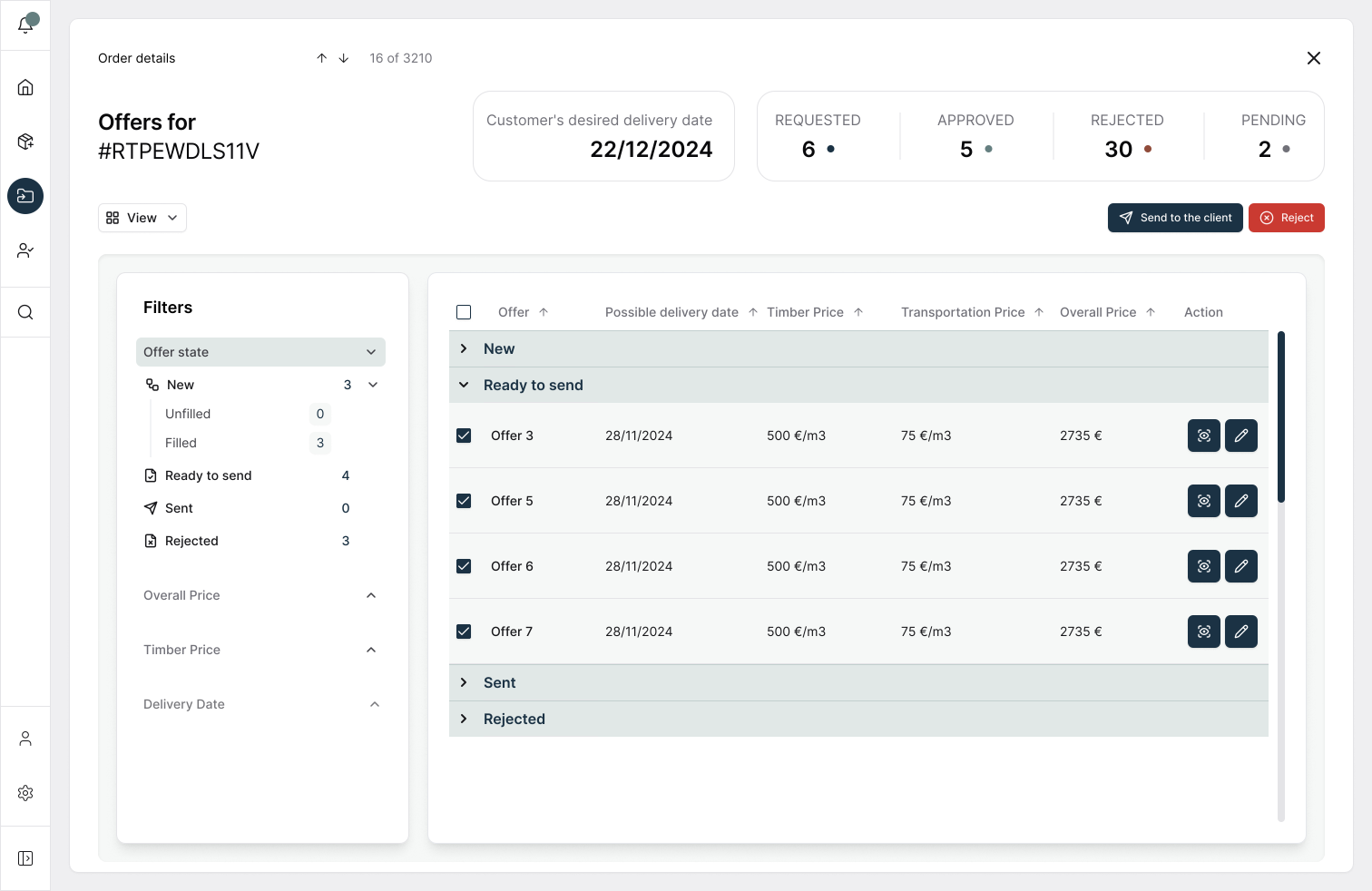Edit Offer 5 with the pencil icon

[1241, 501]
